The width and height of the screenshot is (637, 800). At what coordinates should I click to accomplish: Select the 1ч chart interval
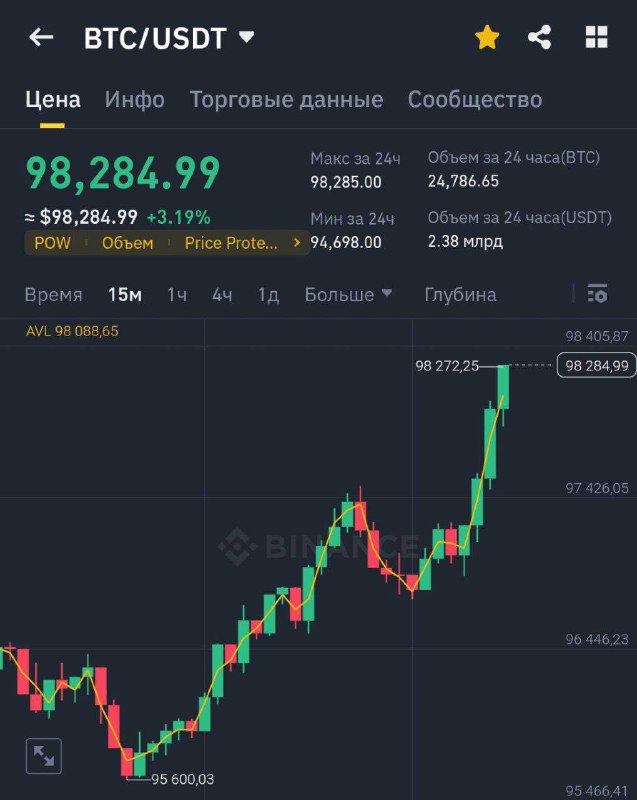point(177,294)
